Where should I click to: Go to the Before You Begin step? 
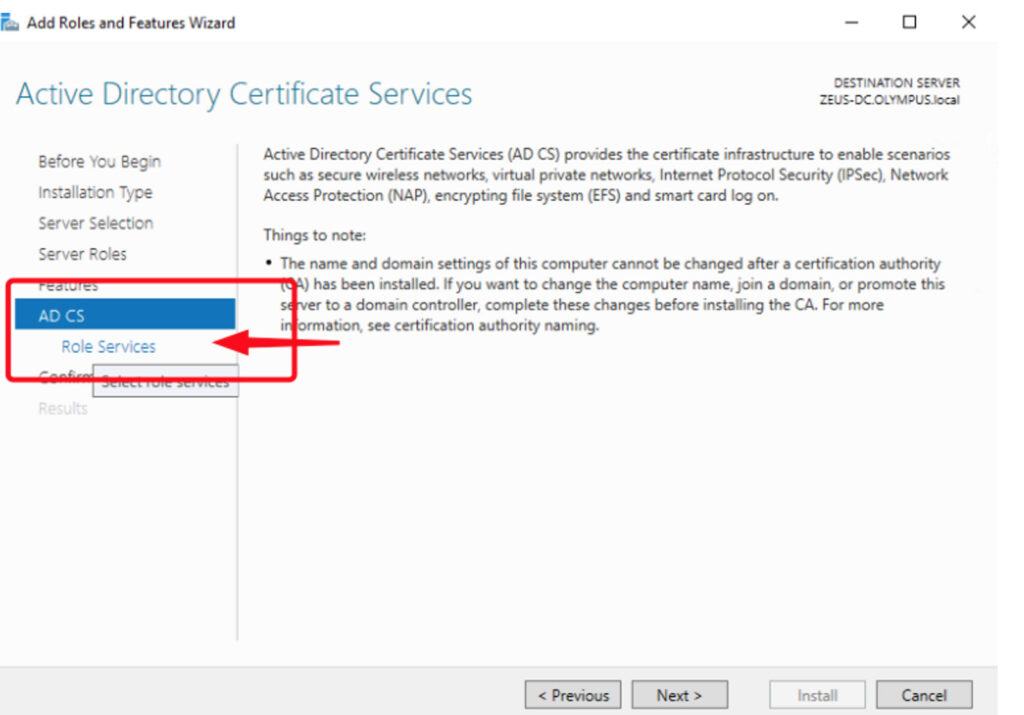pos(99,161)
